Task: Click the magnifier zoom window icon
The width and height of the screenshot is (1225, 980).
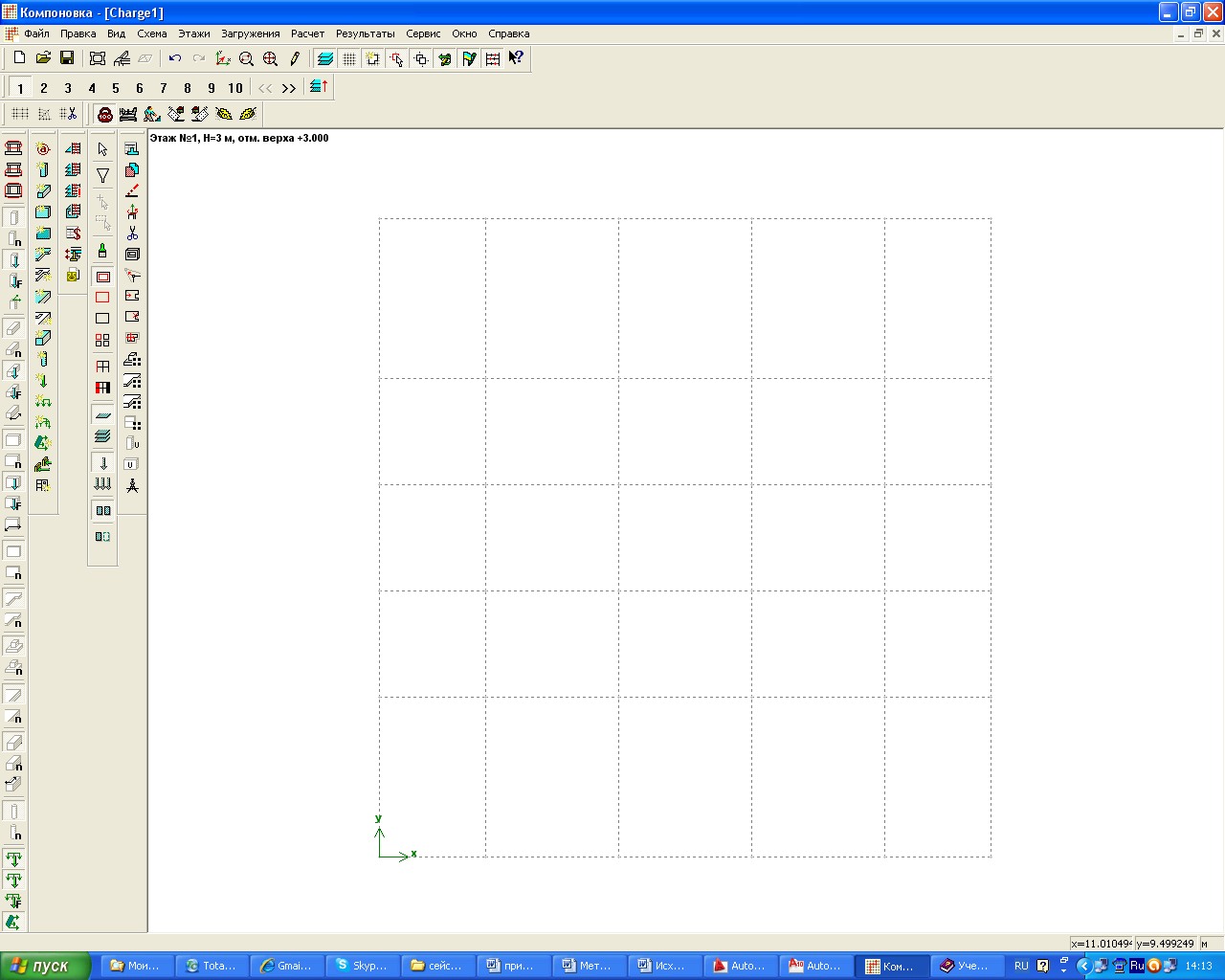Action: (x=247, y=58)
